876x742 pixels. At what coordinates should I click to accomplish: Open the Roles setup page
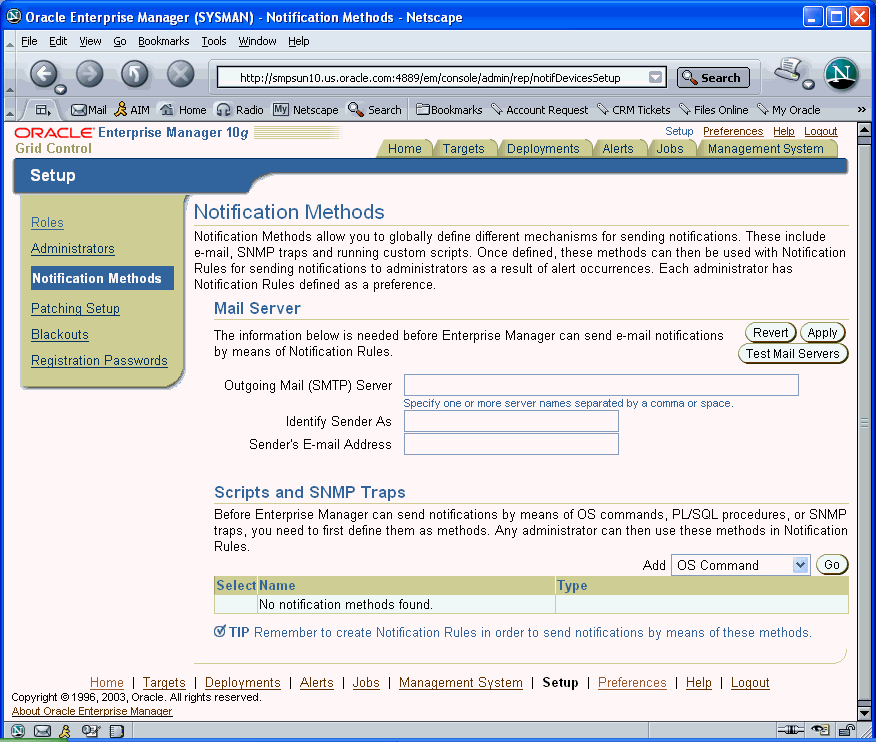(x=47, y=222)
